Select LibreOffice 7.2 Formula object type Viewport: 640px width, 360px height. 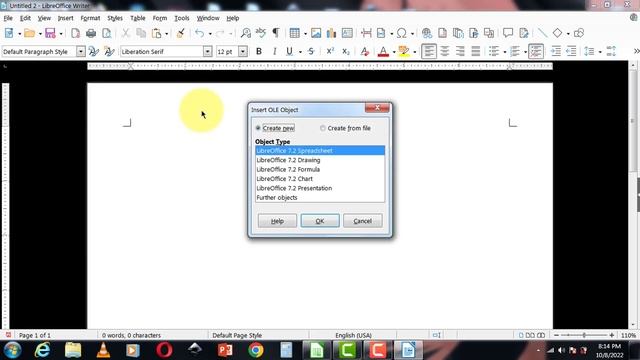320,169
